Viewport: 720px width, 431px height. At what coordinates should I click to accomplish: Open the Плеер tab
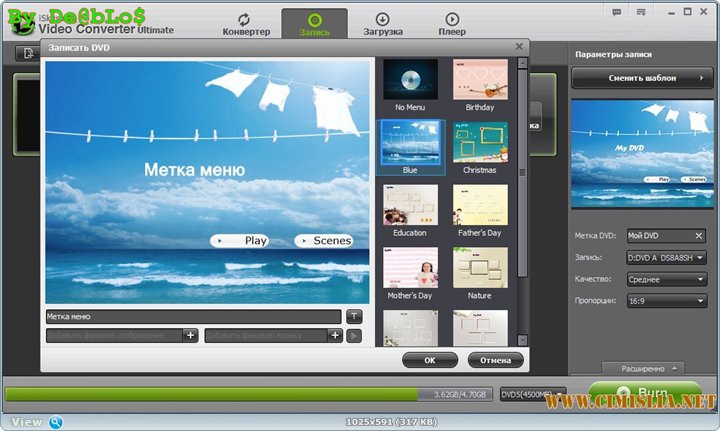pos(452,24)
